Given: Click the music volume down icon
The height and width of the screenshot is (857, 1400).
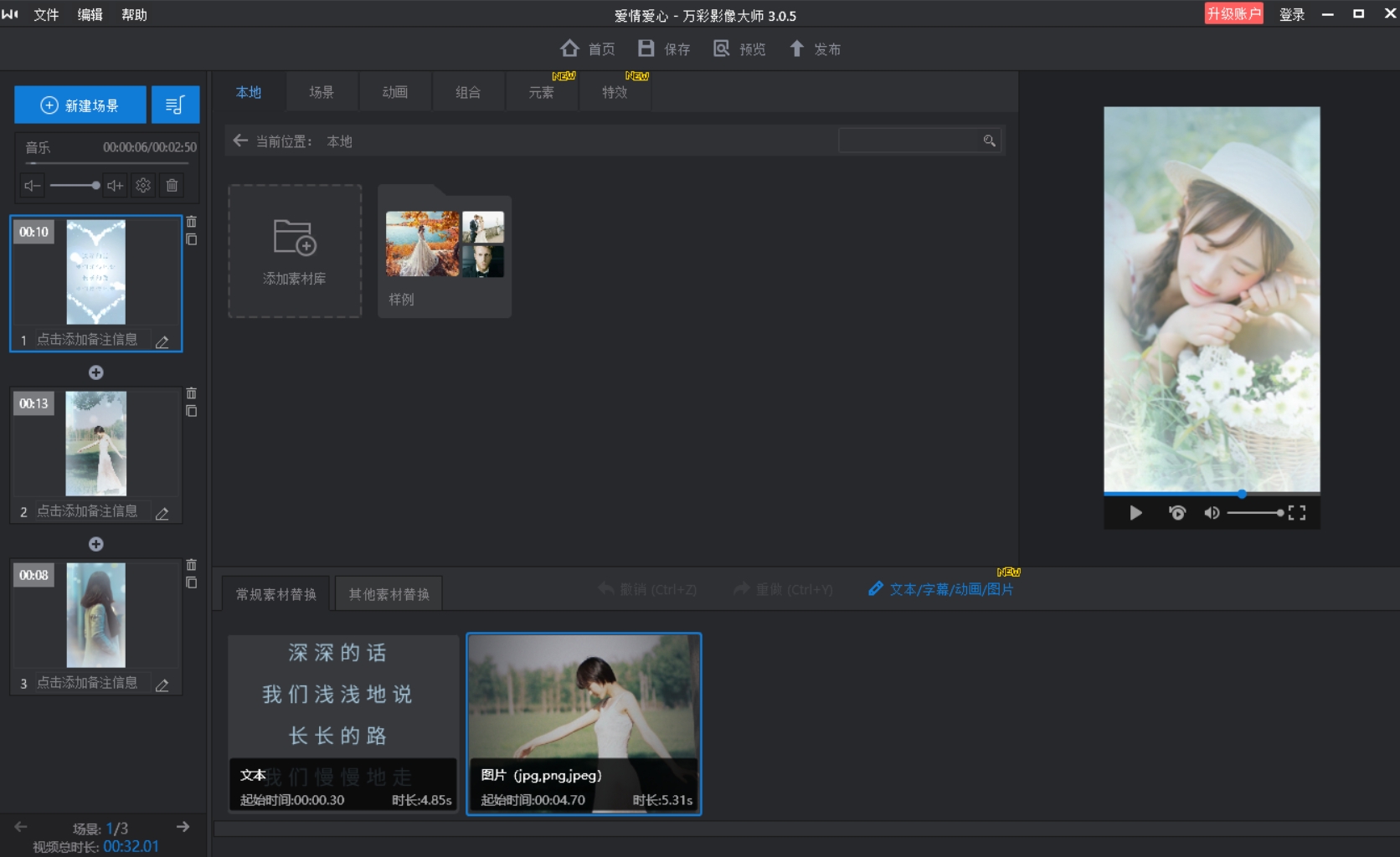Looking at the screenshot, I should pyautogui.click(x=32, y=185).
